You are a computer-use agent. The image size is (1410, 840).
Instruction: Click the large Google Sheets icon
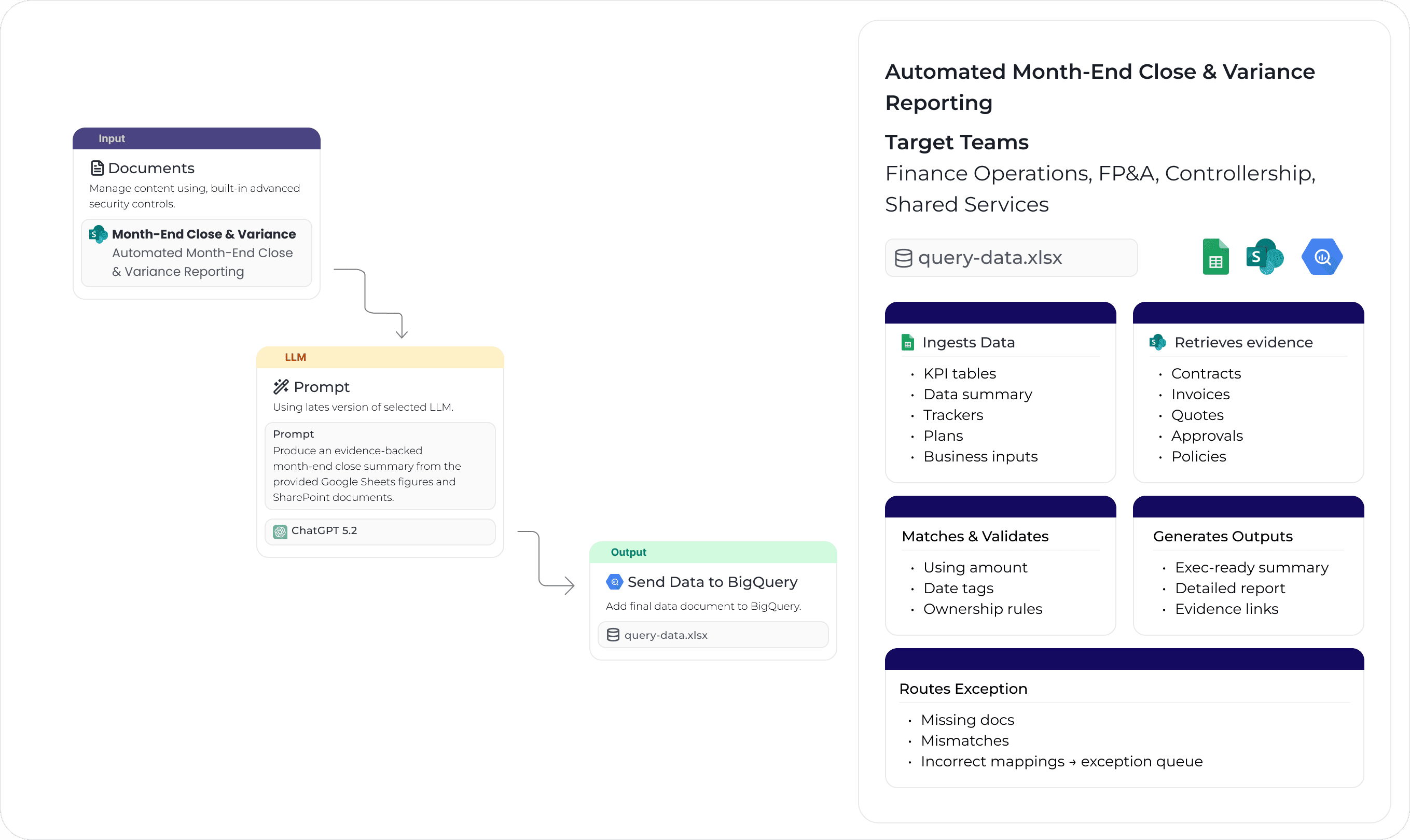pos(1215,257)
